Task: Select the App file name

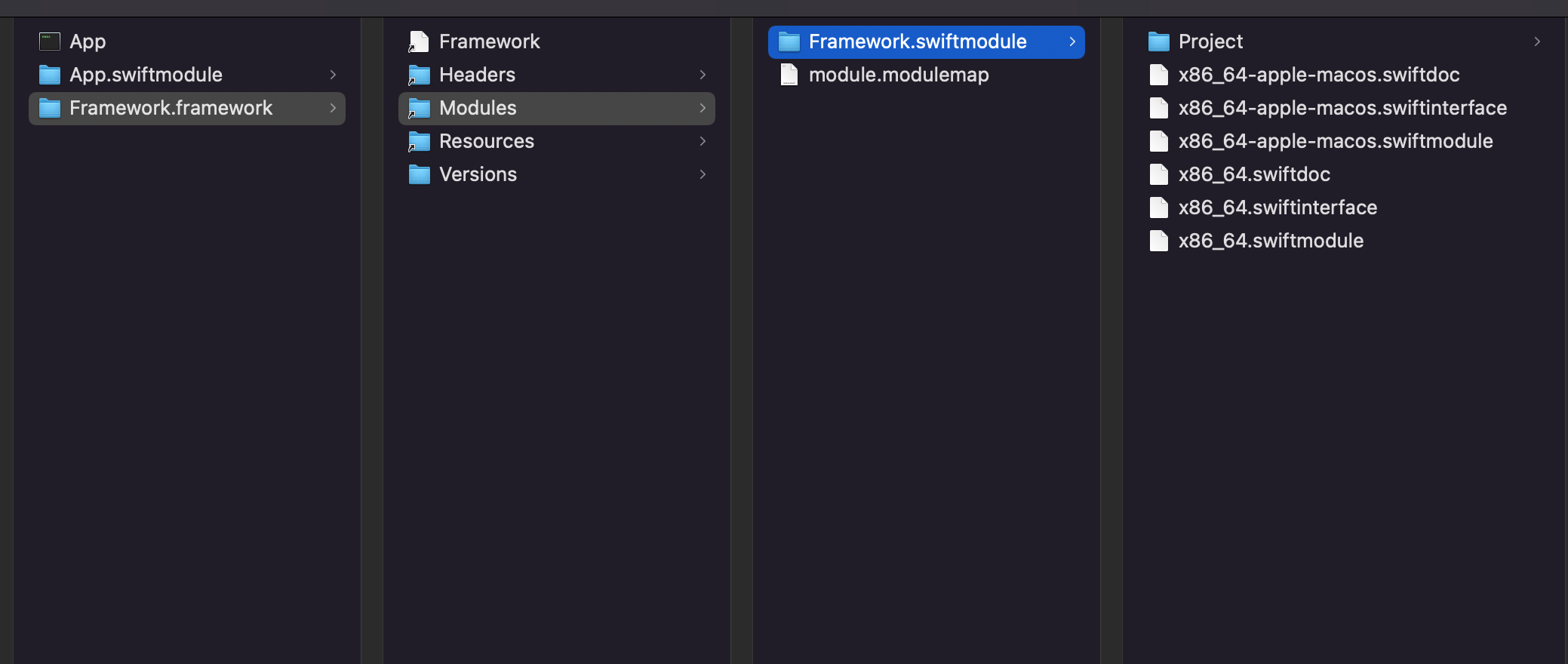Action: 88,41
